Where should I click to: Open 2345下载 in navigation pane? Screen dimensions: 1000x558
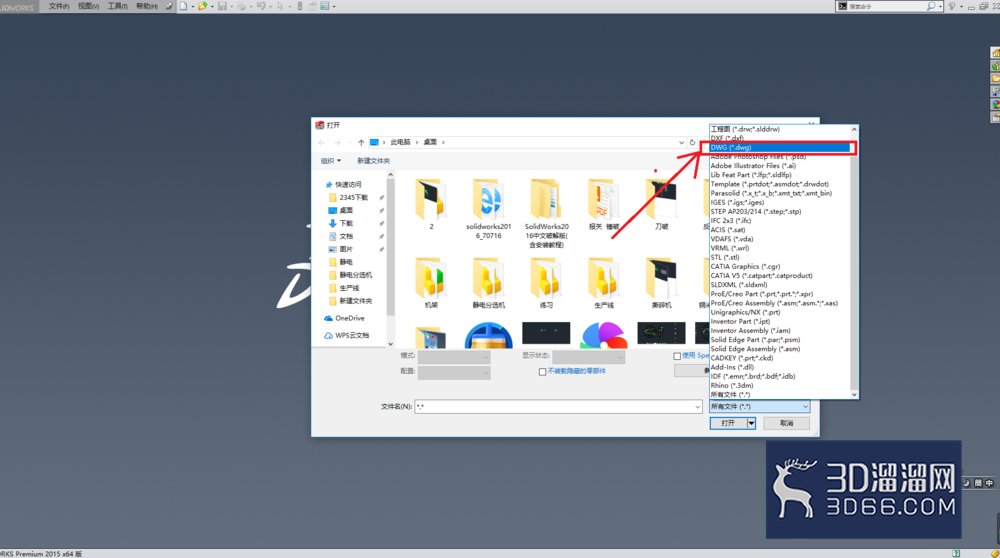coord(353,198)
